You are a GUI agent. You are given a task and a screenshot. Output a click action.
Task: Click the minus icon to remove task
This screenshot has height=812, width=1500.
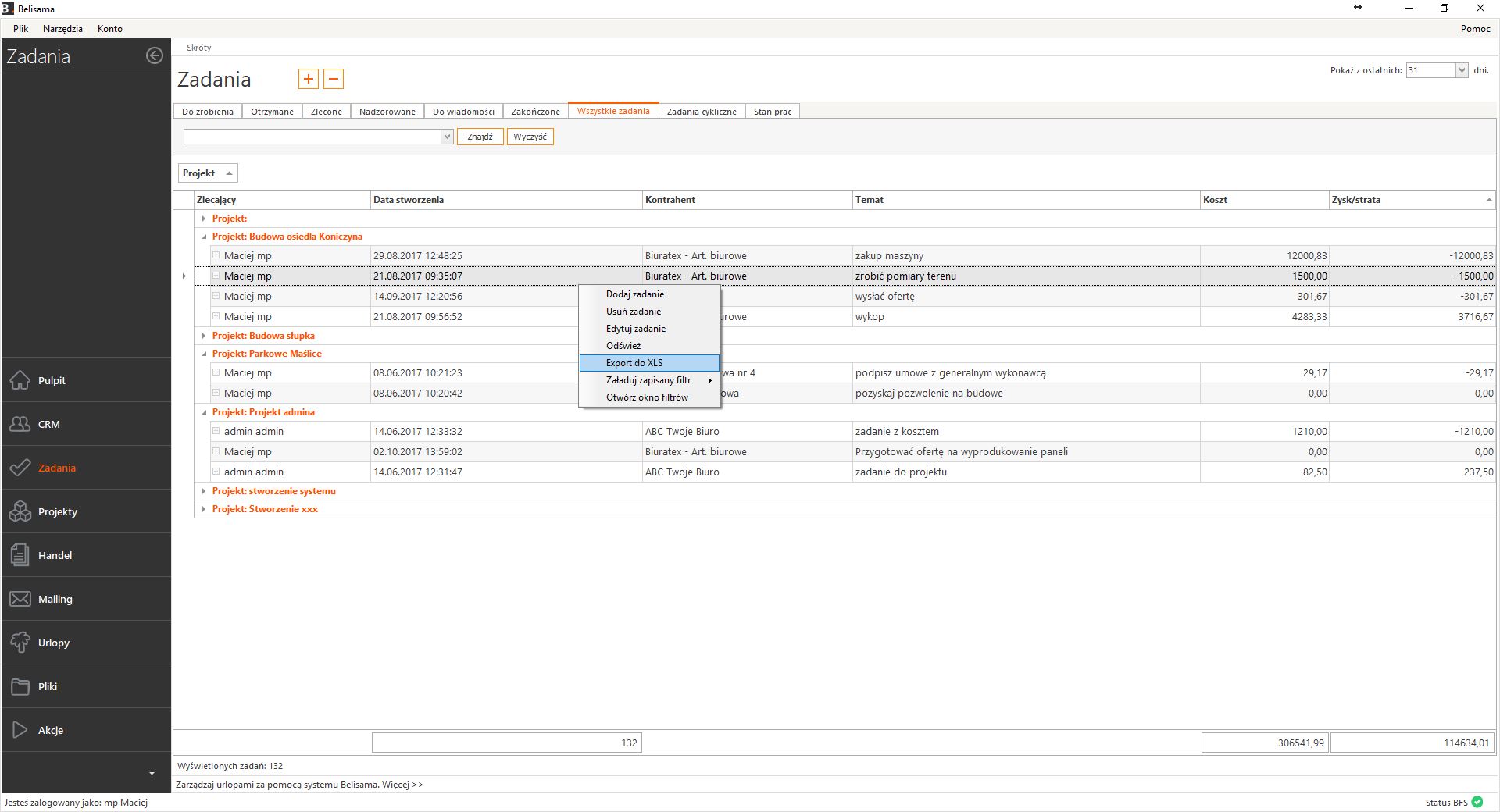point(334,79)
